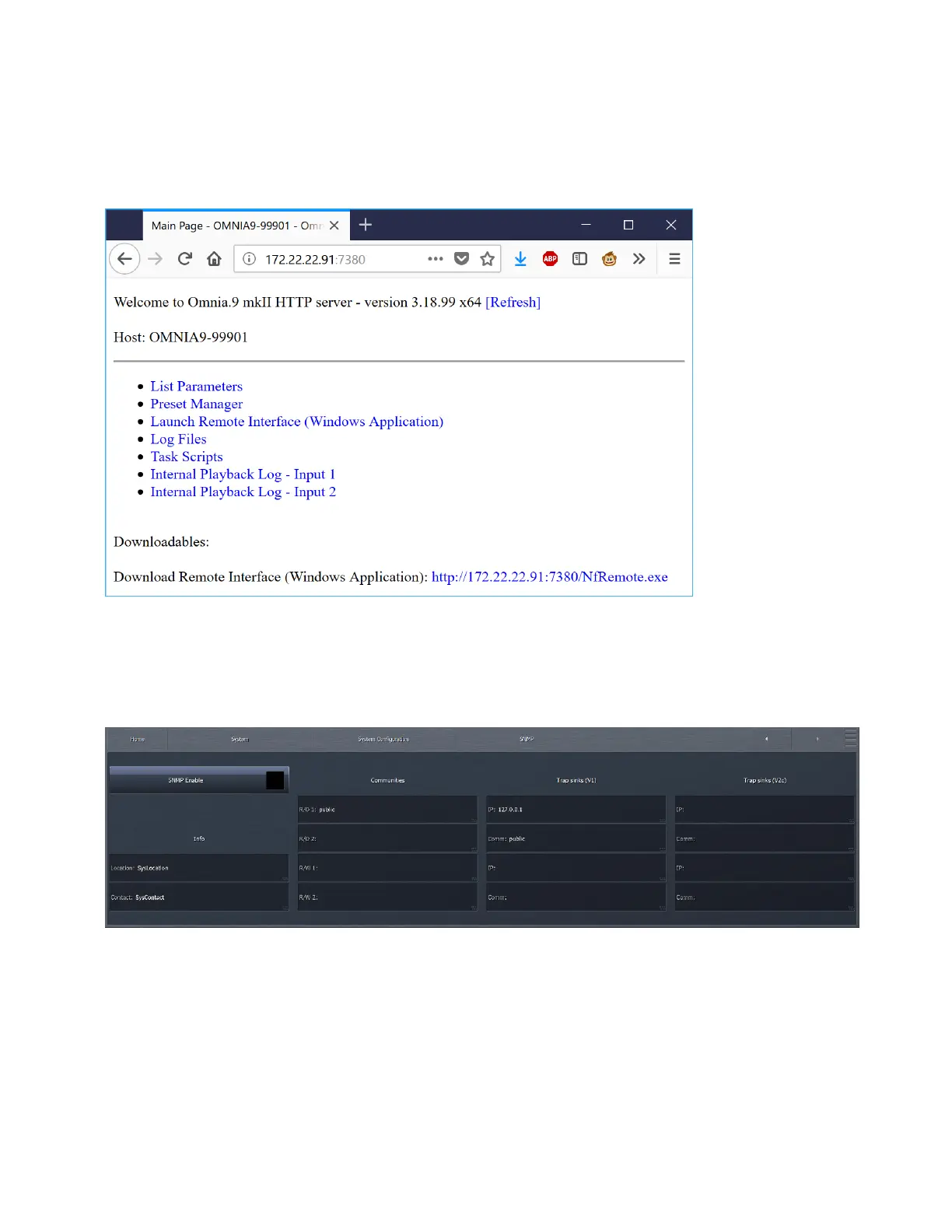Click the R/W 1 community field

pos(387,868)
